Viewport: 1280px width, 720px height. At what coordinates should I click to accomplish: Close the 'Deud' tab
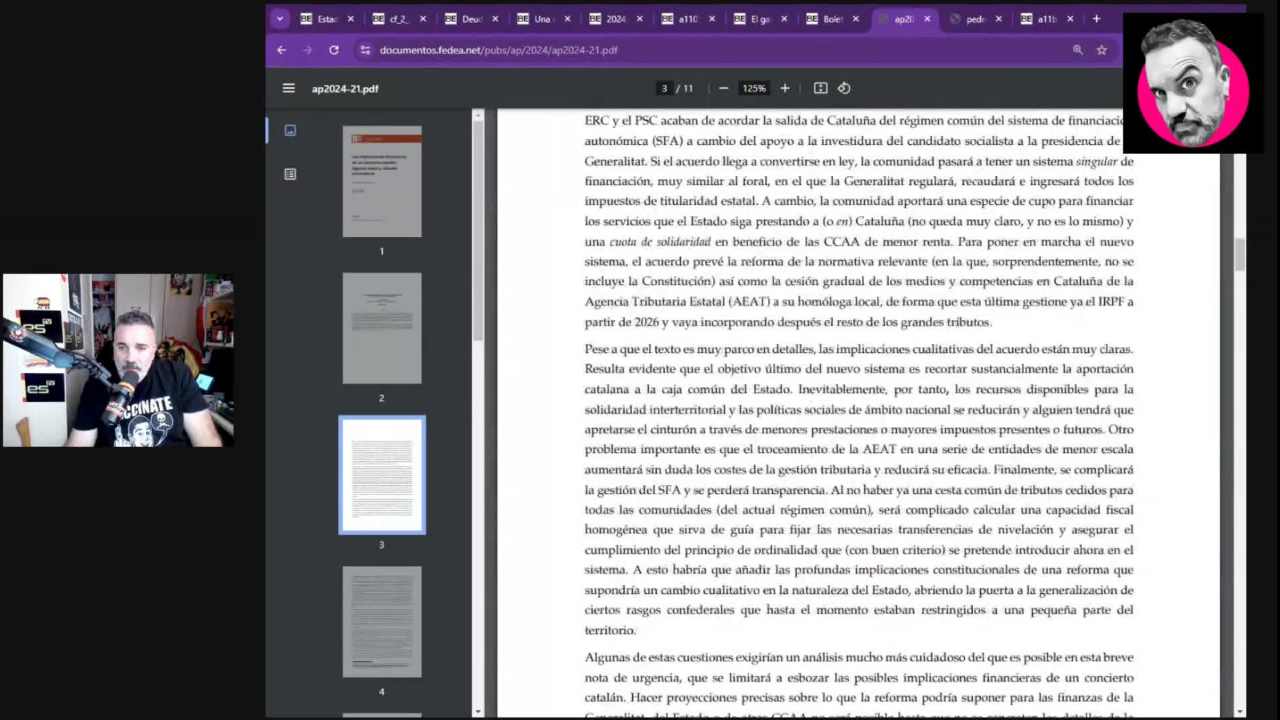tap(495, 19)
